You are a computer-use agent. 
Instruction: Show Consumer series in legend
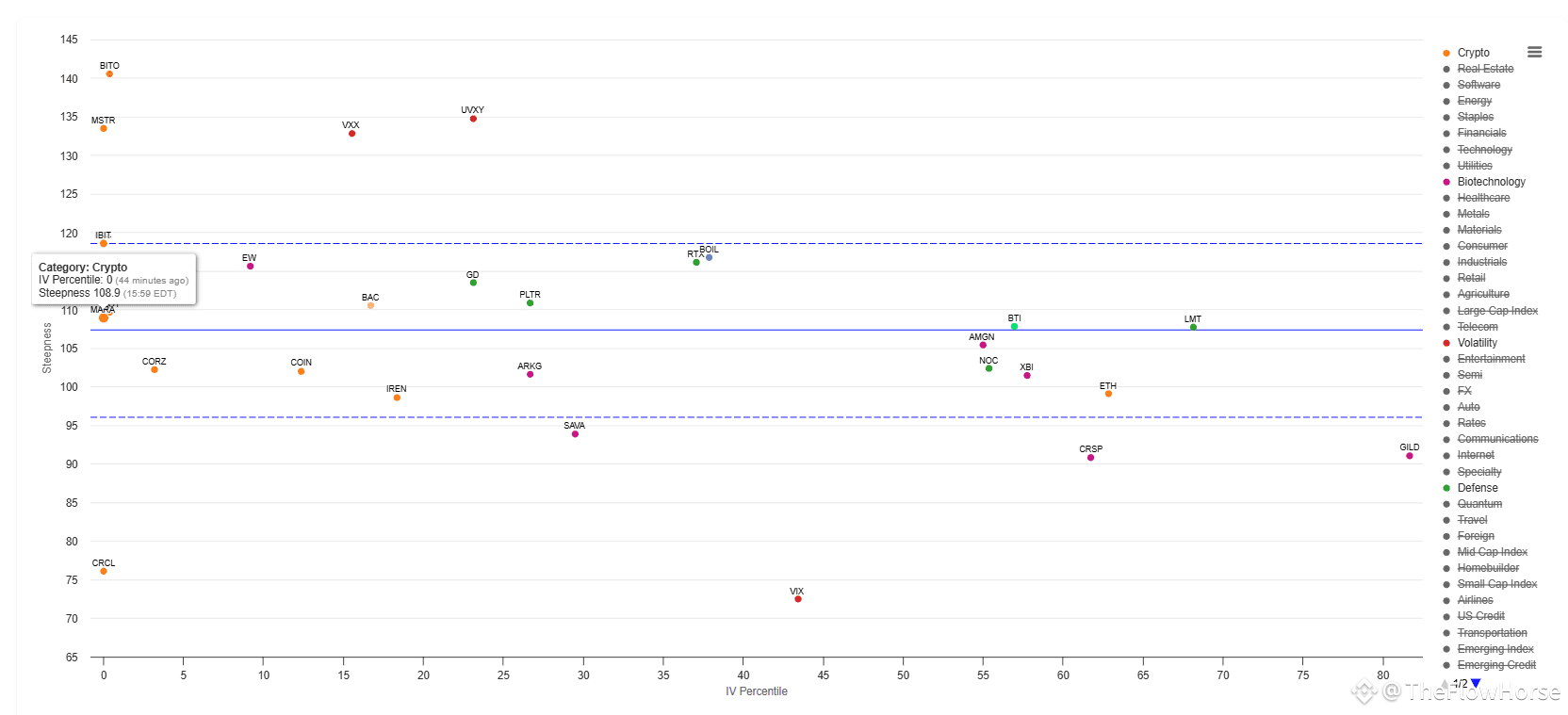click(1482, 246)
